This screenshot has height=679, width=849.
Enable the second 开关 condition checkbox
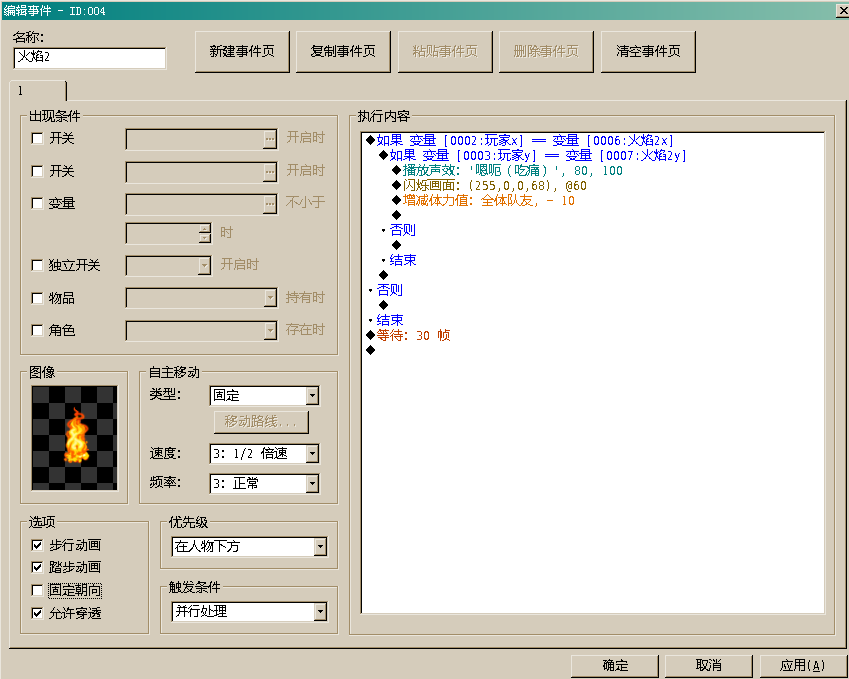[37, 171]
